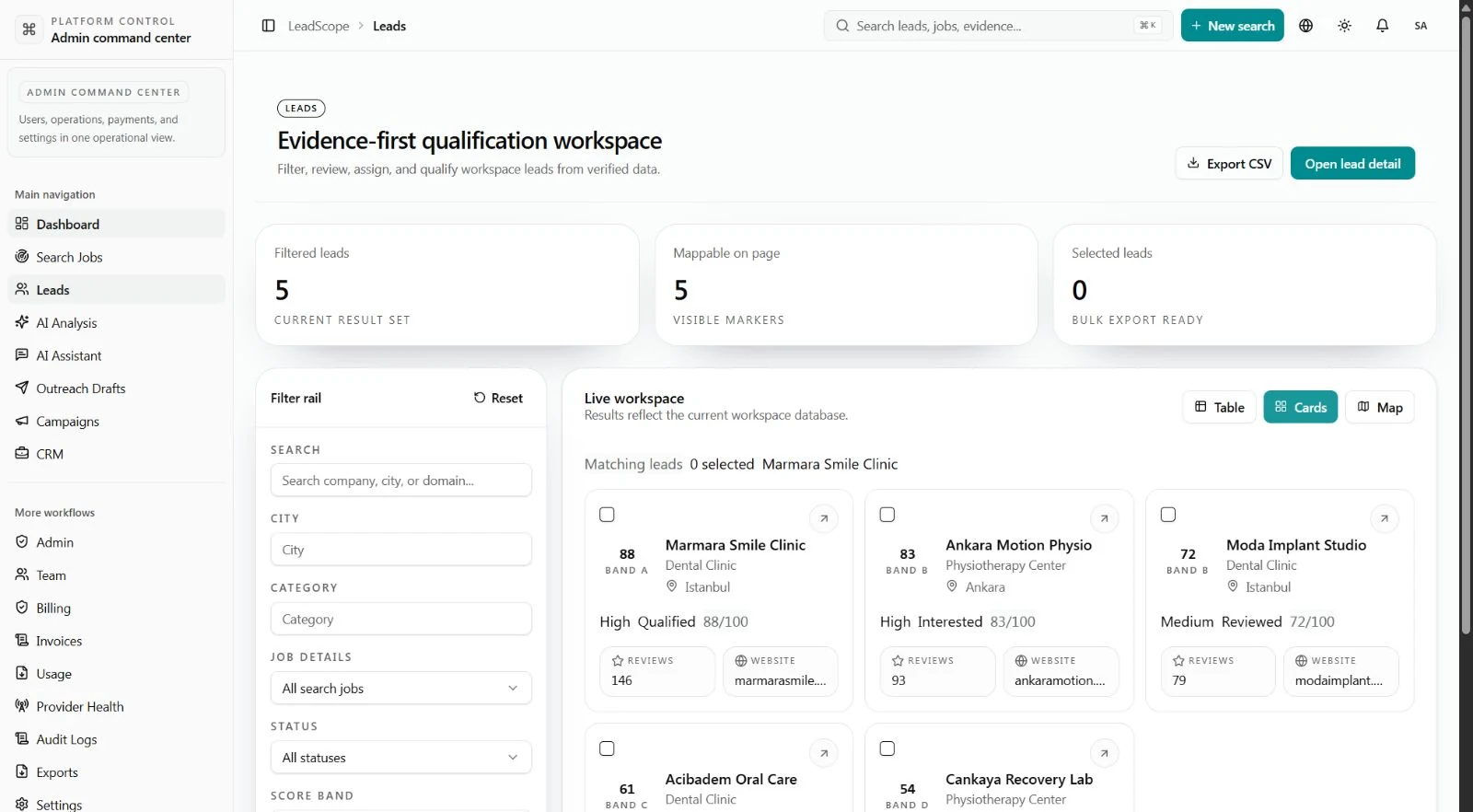Switch to Cards view
1473x812 pixels.
[1300, 407]
